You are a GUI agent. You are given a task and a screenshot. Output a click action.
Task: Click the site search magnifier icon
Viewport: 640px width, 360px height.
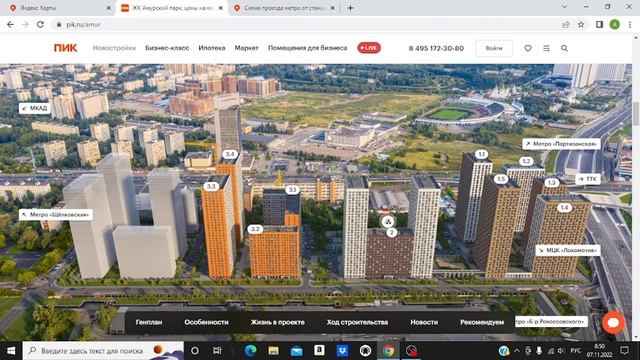pyautogui.click(x=564, y=48)
